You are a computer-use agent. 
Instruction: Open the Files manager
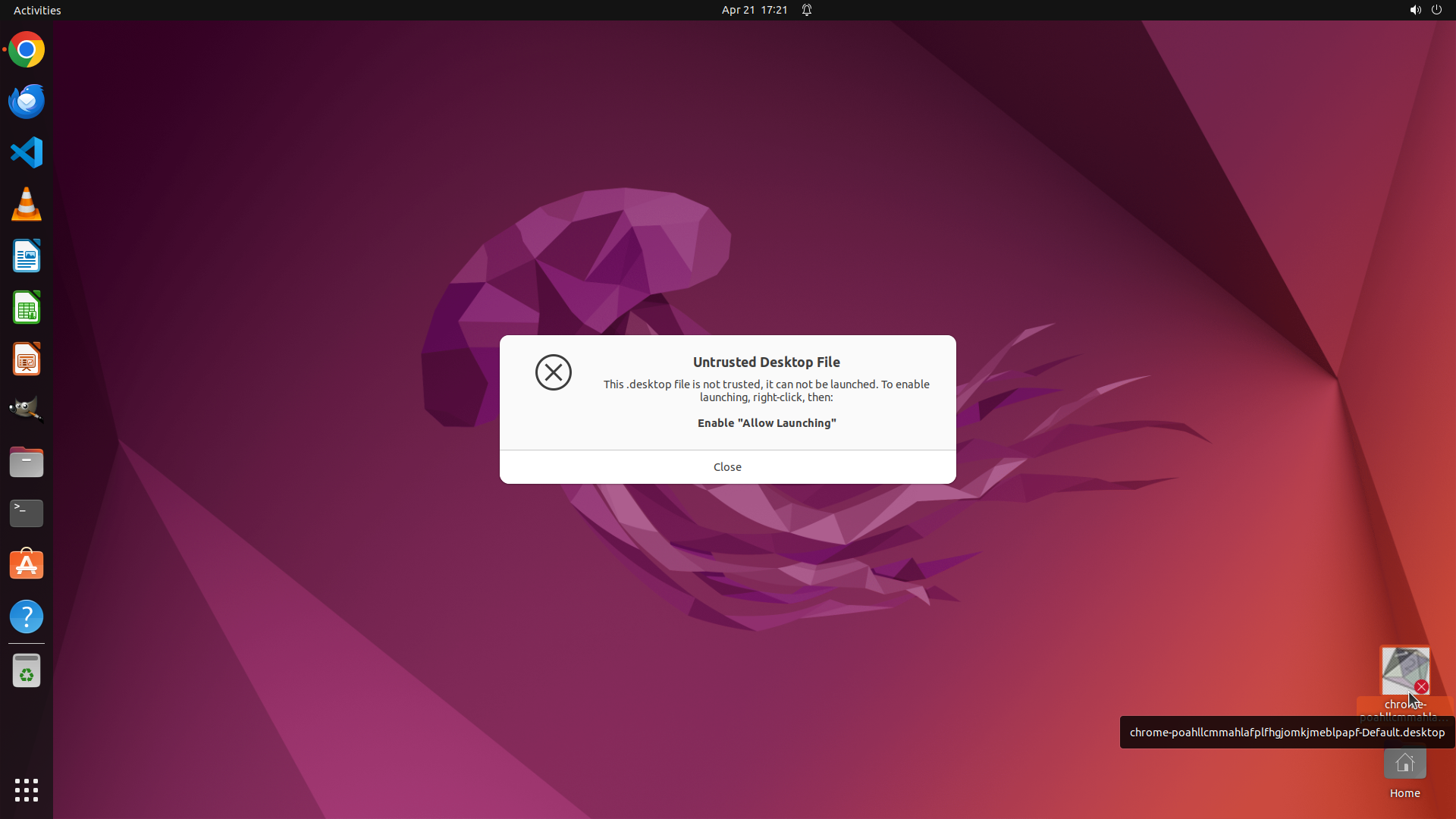(27, 462)
